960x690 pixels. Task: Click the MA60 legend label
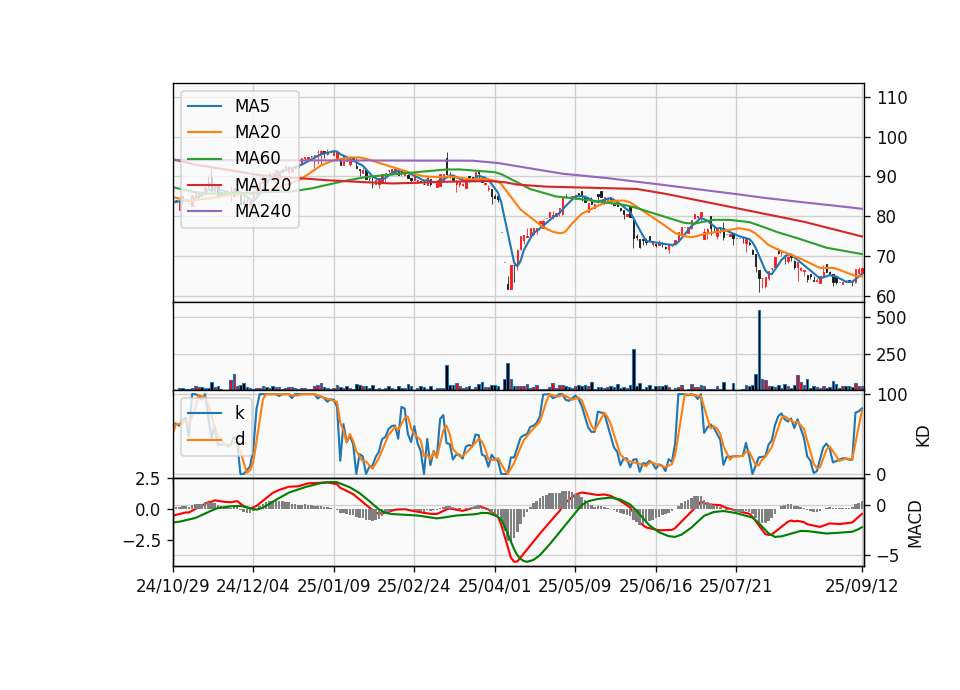pyautogui.click(x=257, y=158)
